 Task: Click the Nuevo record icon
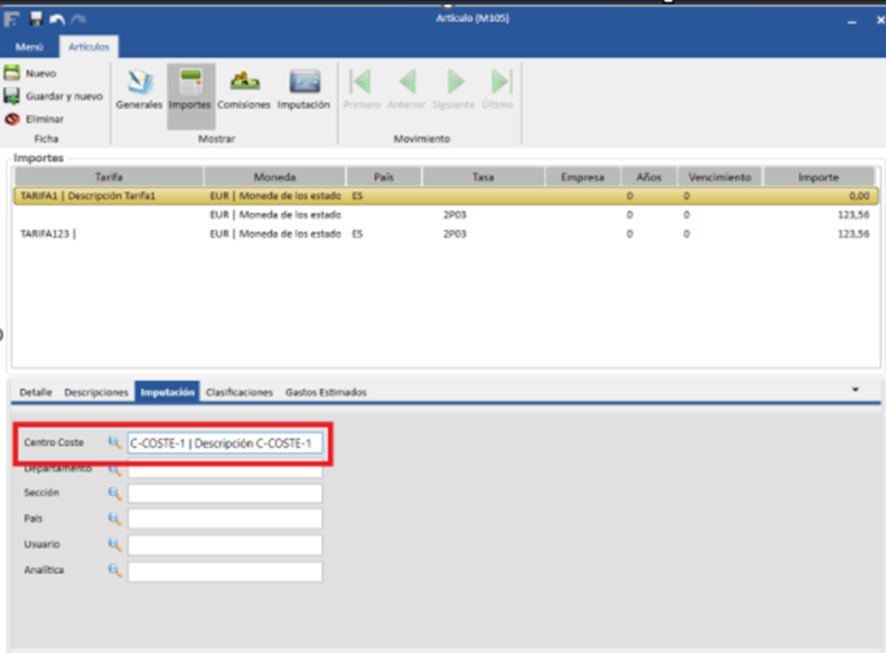(12, 73)
